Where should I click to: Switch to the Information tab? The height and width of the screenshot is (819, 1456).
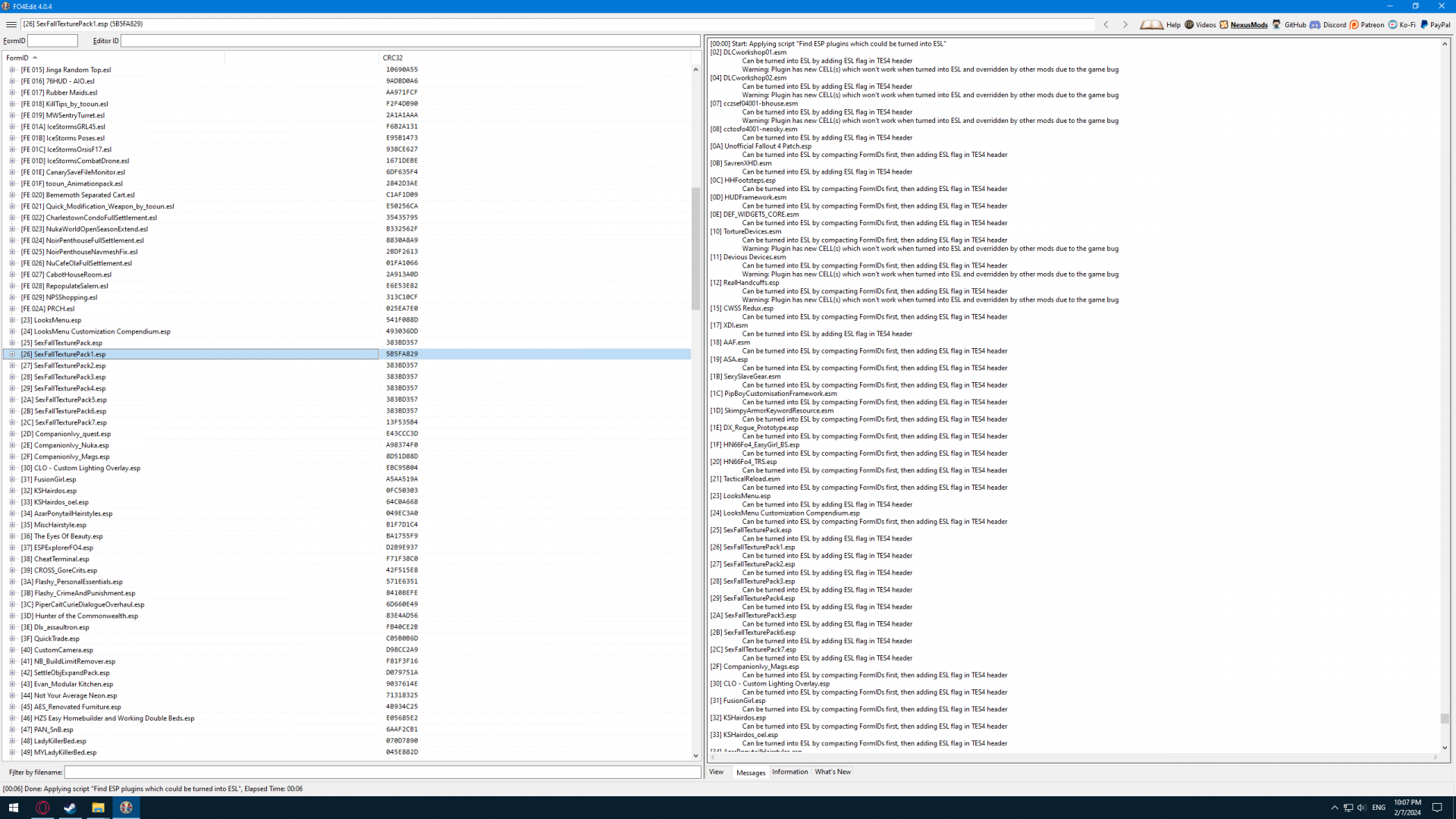pyautogui.click(x=789, y=772)
